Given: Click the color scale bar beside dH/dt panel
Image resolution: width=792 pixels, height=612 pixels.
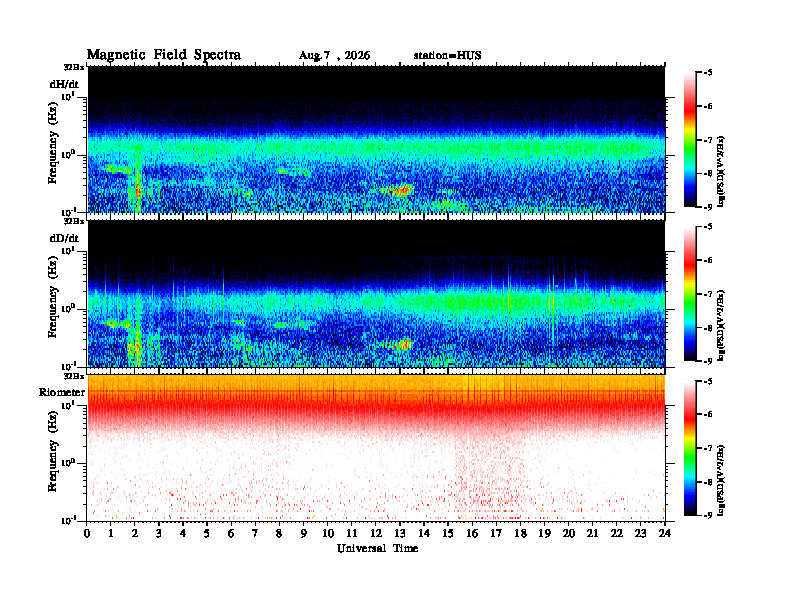Looking at the screenshot, I should tap(690, 140).
